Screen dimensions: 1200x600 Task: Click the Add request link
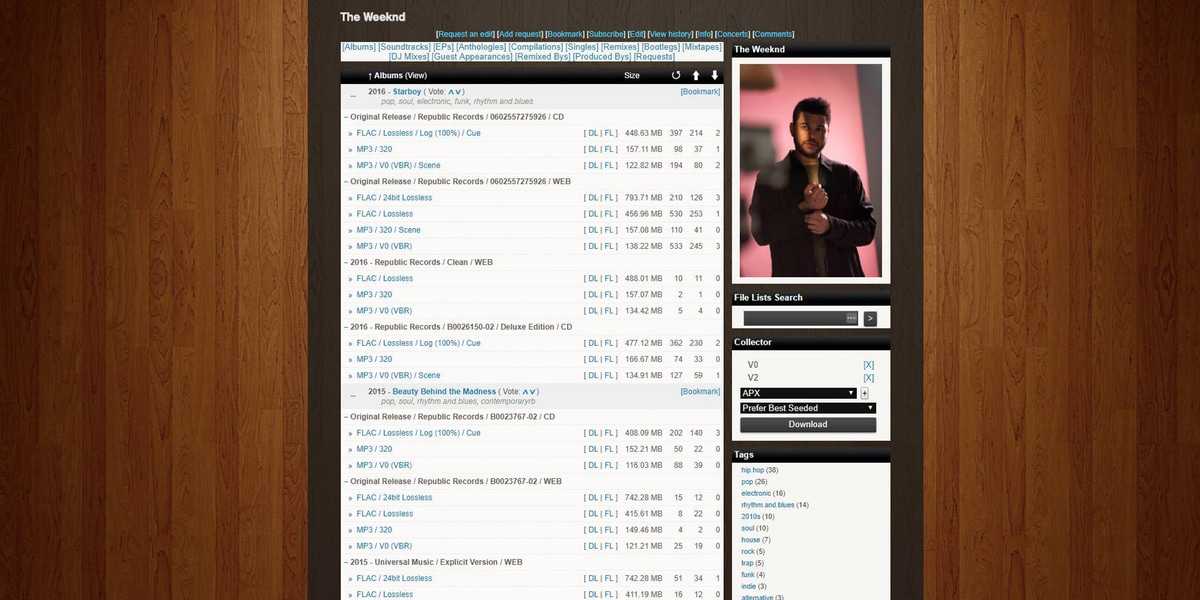[x=520, y=34]
